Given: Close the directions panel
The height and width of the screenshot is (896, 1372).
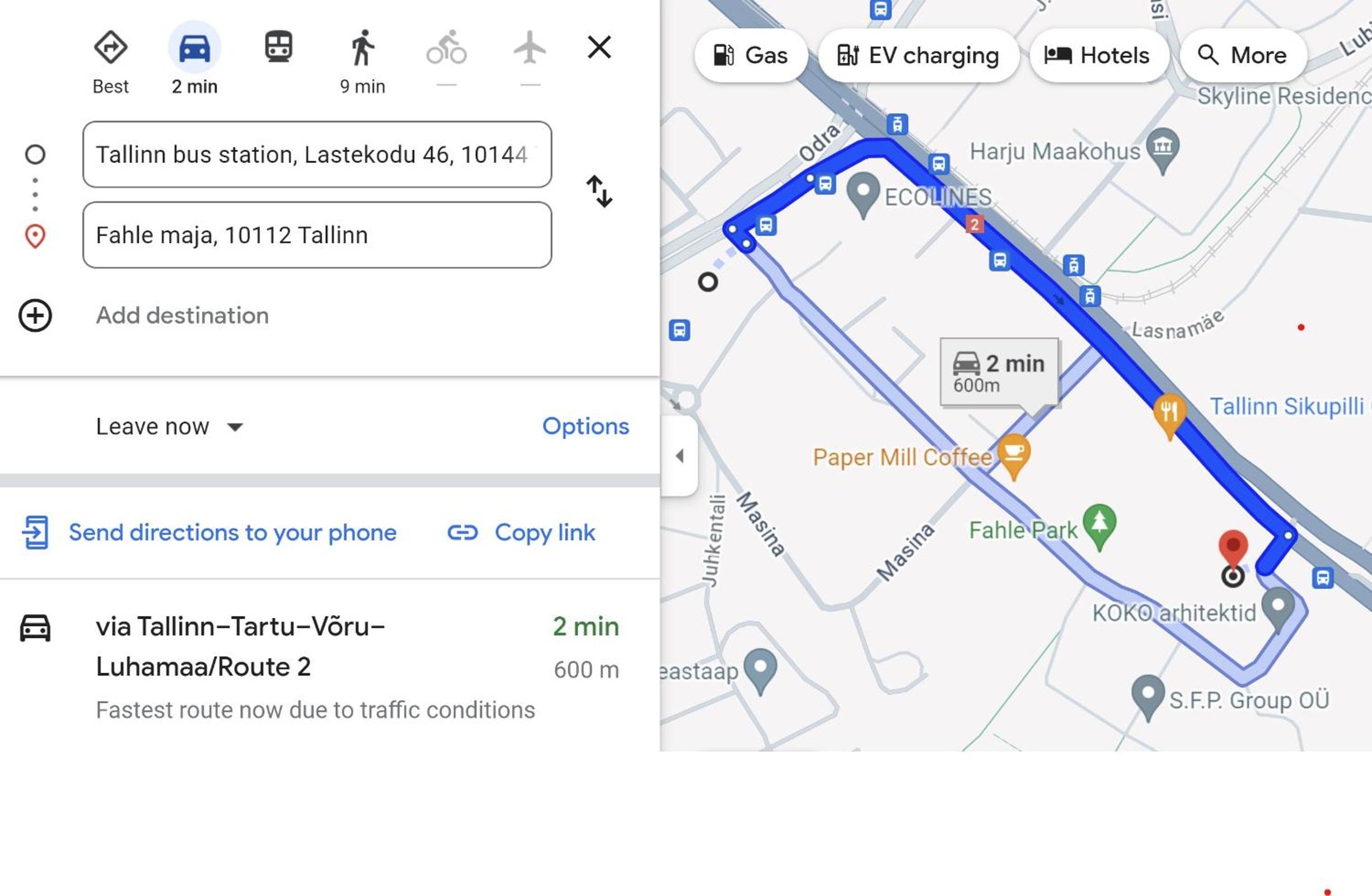Looking at the screenshot, I should (x=600, y=47).
